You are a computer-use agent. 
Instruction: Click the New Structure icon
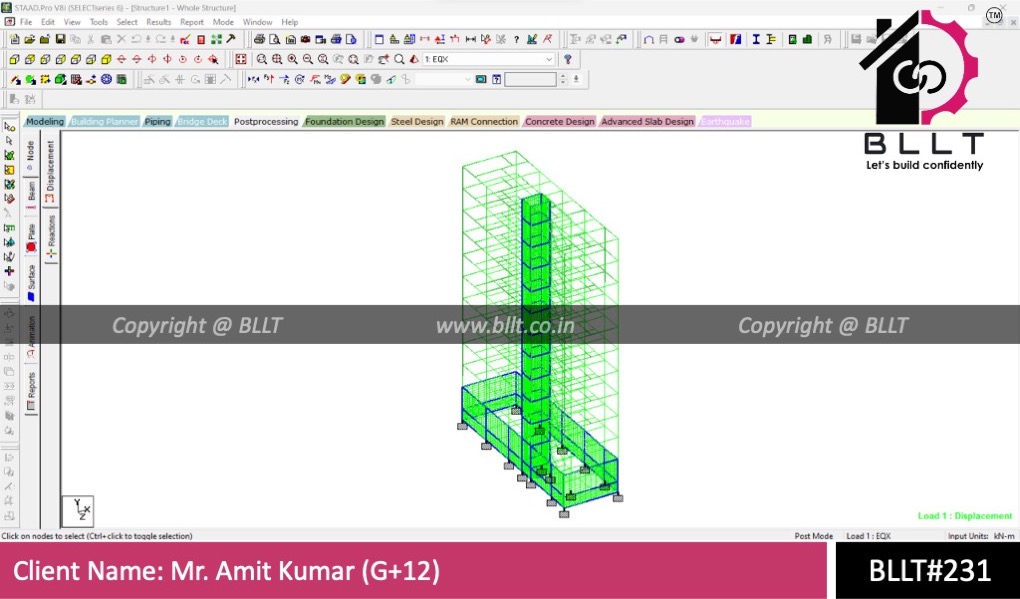[x=14, y=39]
